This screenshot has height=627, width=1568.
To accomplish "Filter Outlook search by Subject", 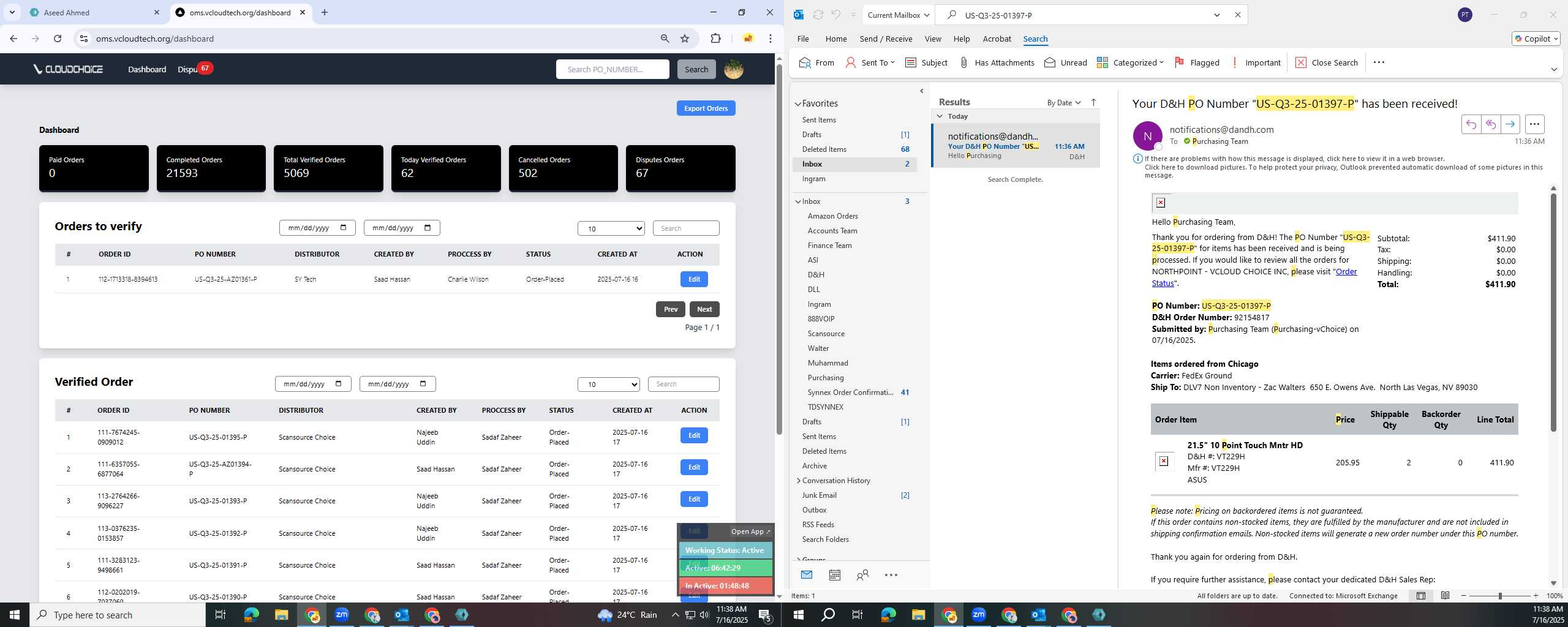I will (x=926, y=62).
